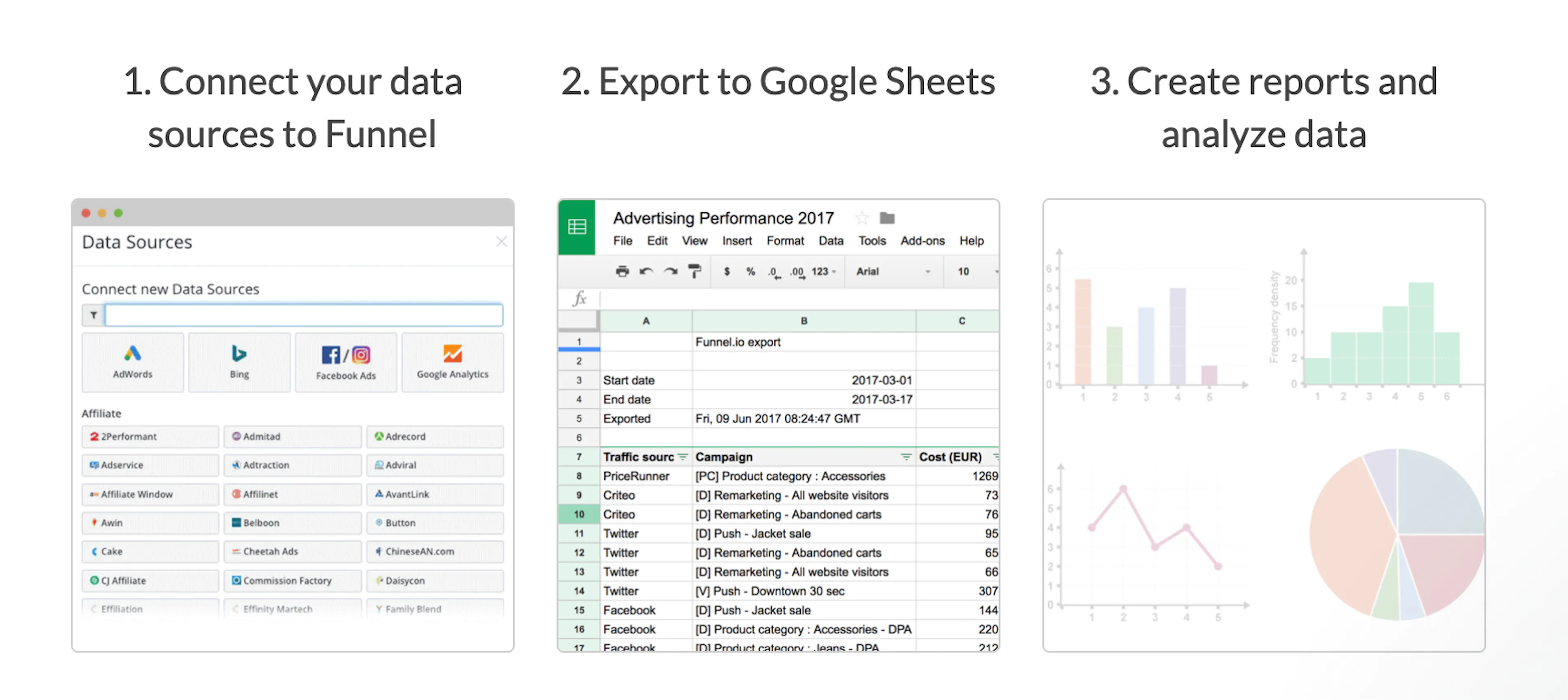Open the Format menu
Image resolution: width=1568 pixels, height=700 pixels.
pyautogui.click(x=784, y=241)
